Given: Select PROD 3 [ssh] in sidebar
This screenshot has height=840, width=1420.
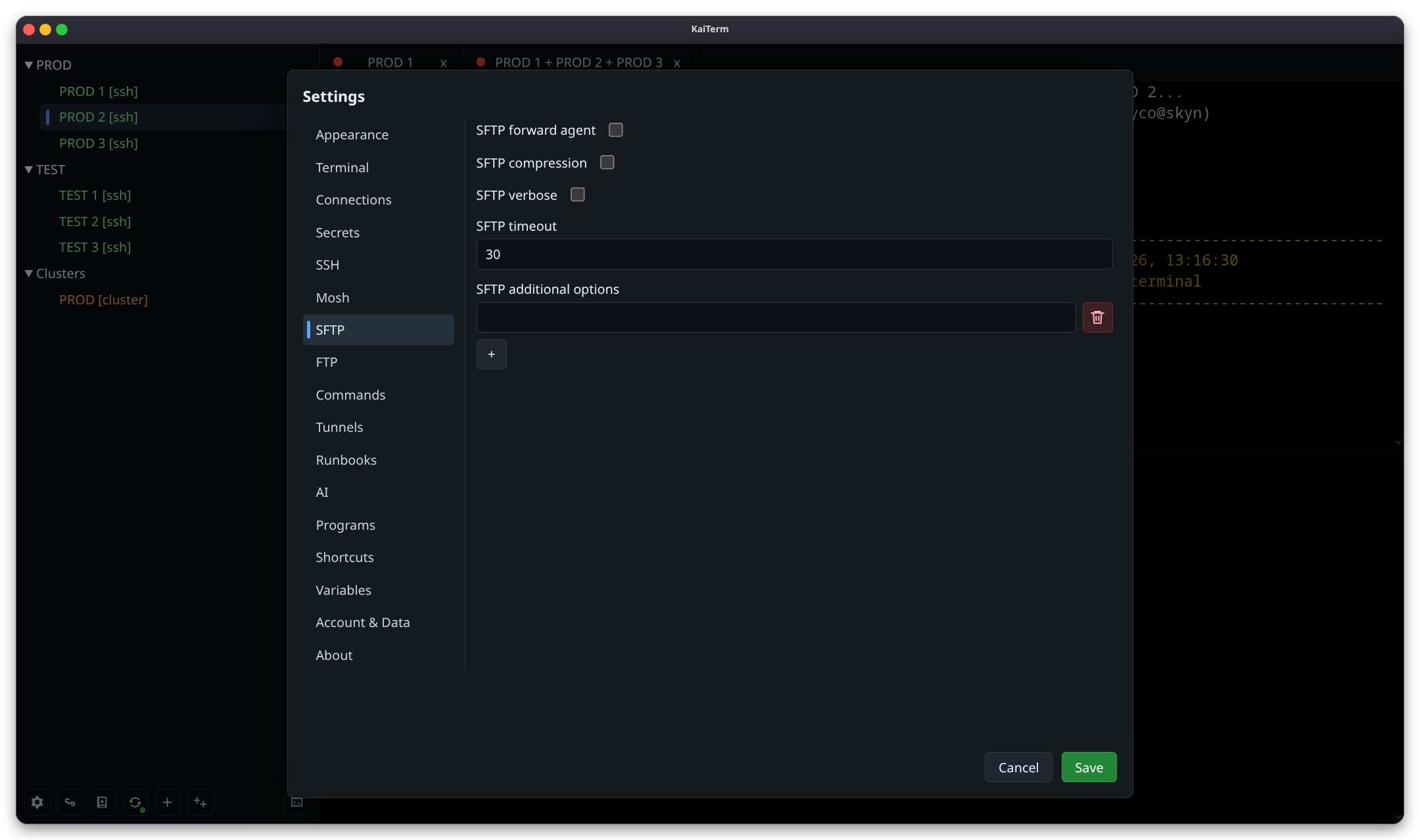Looking at the screenshot, I should (99, 143).
